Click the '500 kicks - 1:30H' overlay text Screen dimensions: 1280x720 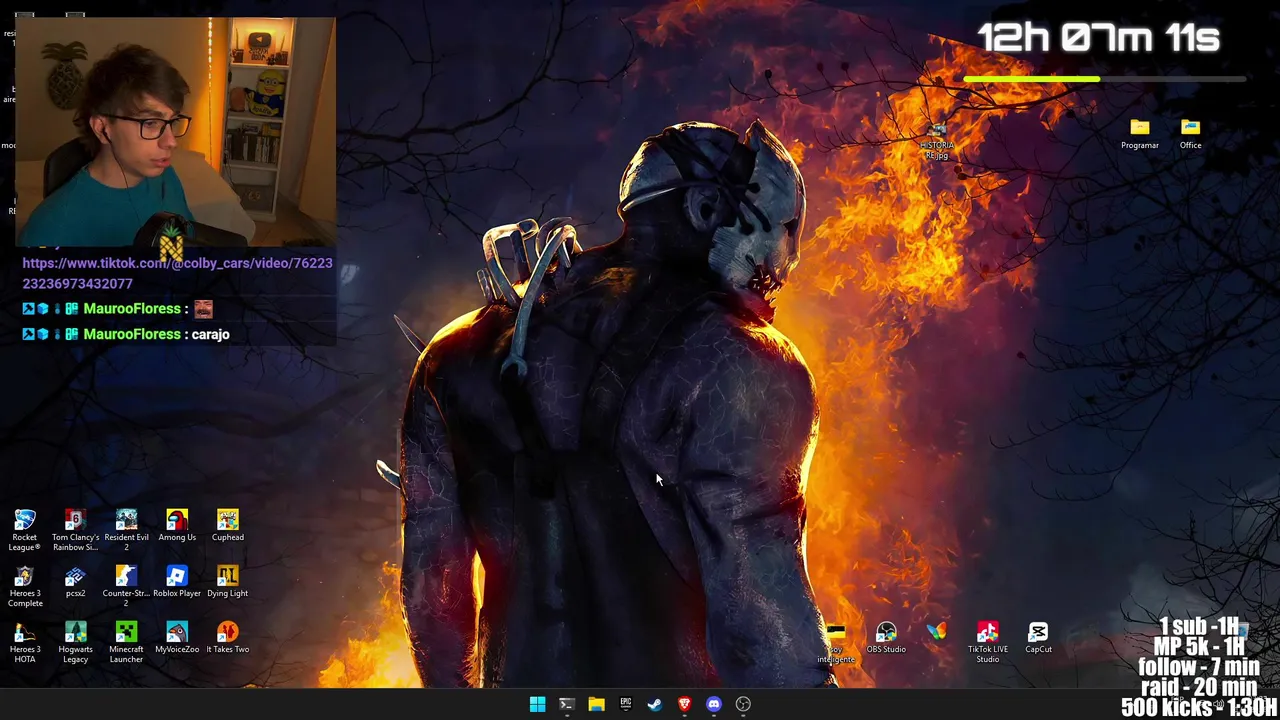click(1199, 707)
